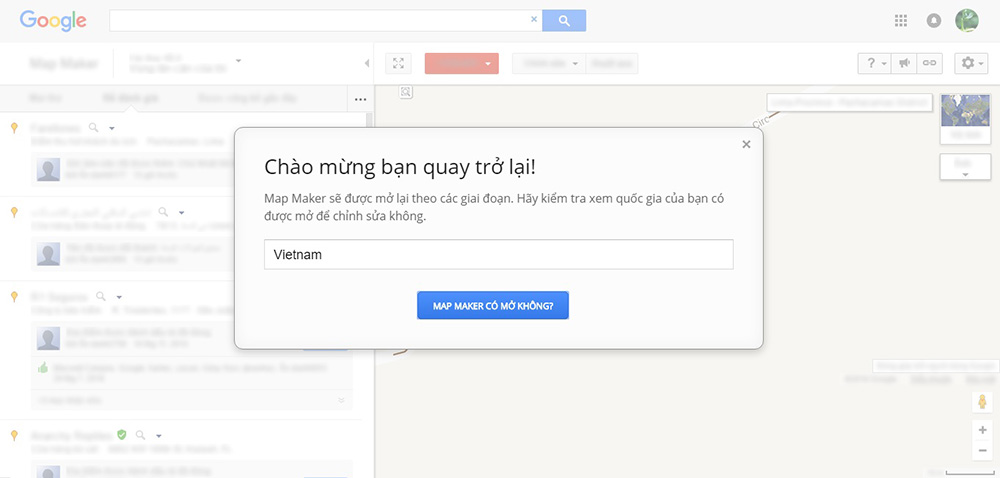Zoom out the map with minus button
Image resolution: width=1000 pixels, height=478 pixels.
pos(982,451)
